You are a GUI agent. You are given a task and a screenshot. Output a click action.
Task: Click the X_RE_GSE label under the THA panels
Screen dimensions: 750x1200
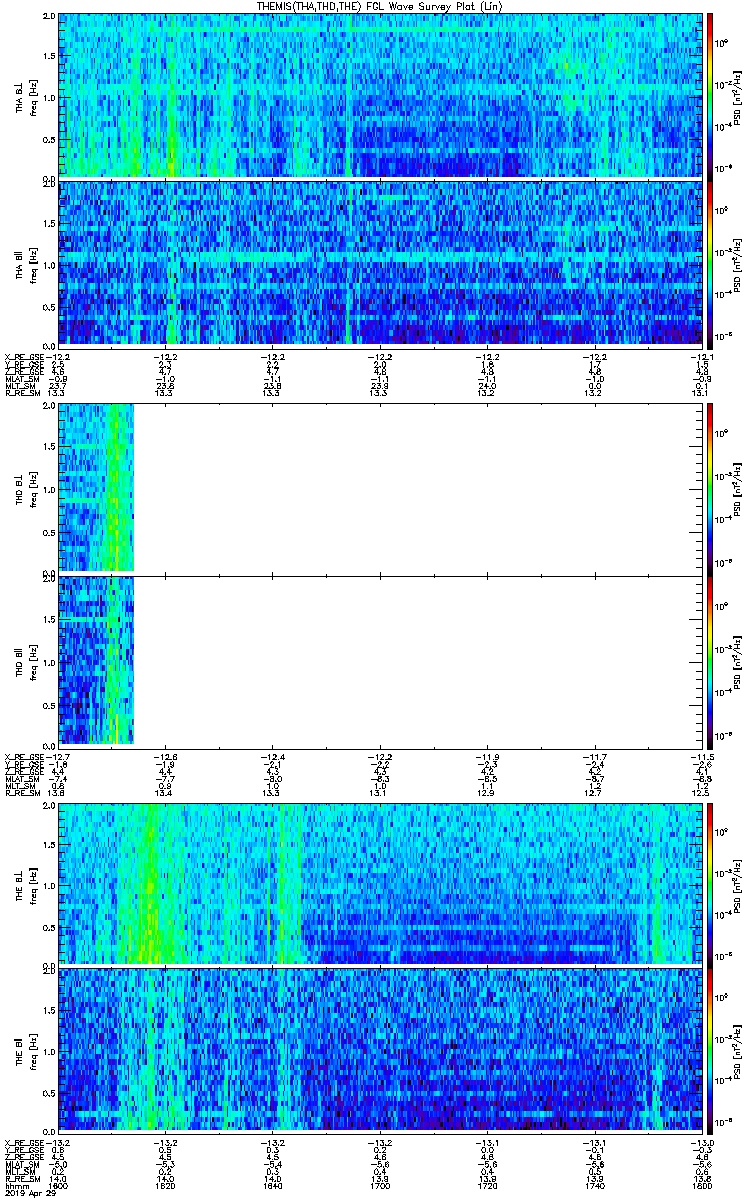click(x=23, y=357)
